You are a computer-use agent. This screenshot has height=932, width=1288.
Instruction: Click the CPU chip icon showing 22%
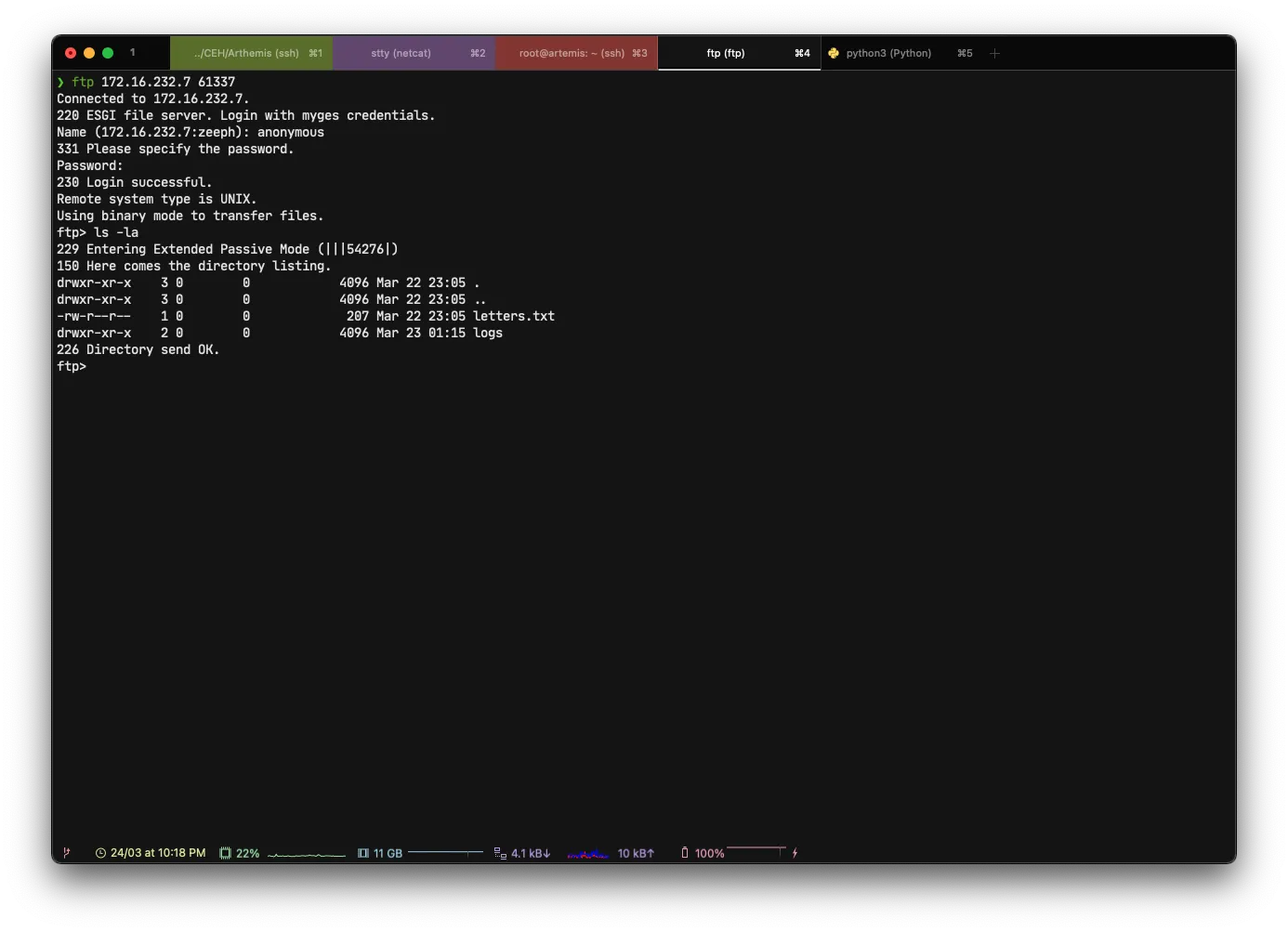tap(225, 853)
